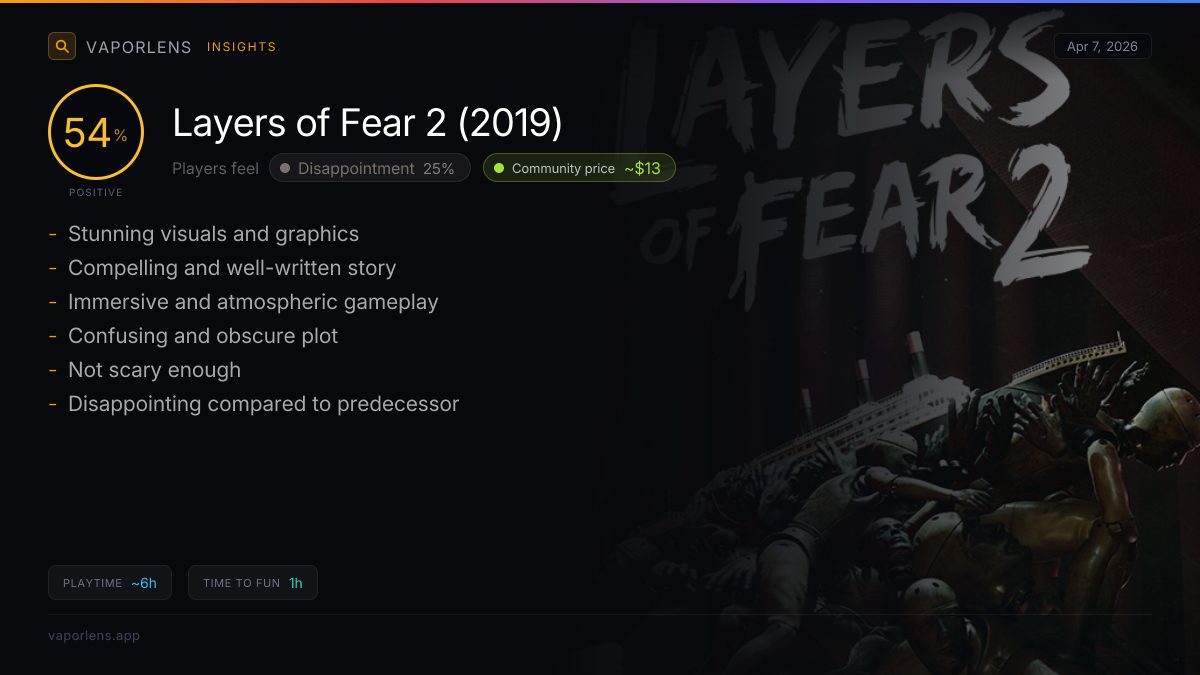Click the Community price ~$13 pill
Screen dimensions: 1200x675
click(x=579, y=168)
